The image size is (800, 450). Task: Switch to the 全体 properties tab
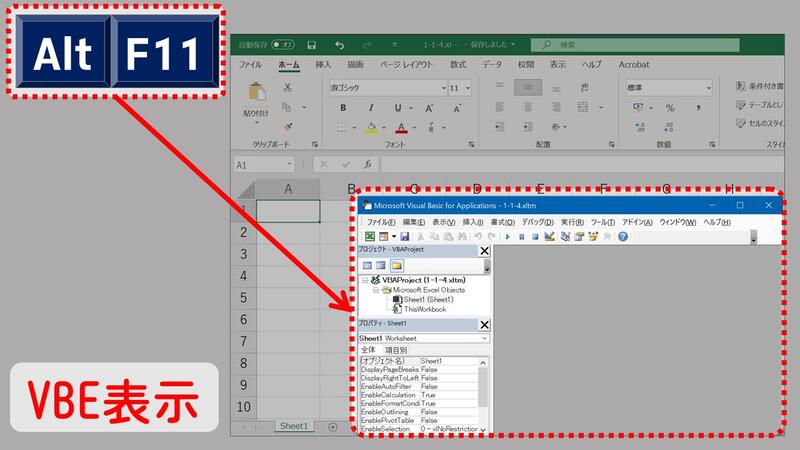click(x=368, y=349)
